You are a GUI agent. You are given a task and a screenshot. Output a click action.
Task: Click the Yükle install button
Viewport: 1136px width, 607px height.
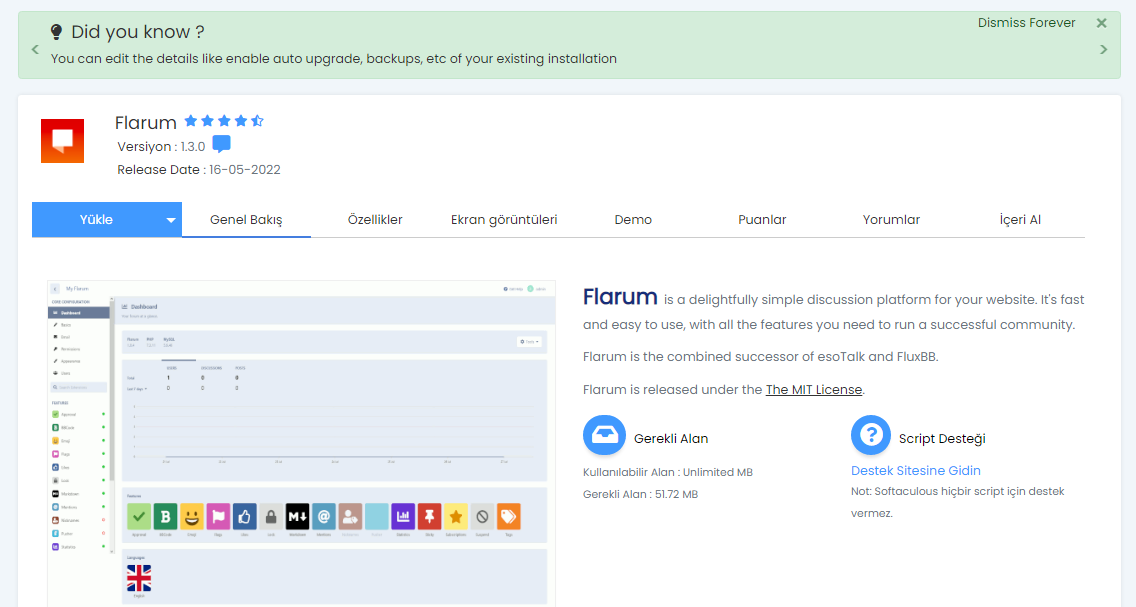pos(96,219)
